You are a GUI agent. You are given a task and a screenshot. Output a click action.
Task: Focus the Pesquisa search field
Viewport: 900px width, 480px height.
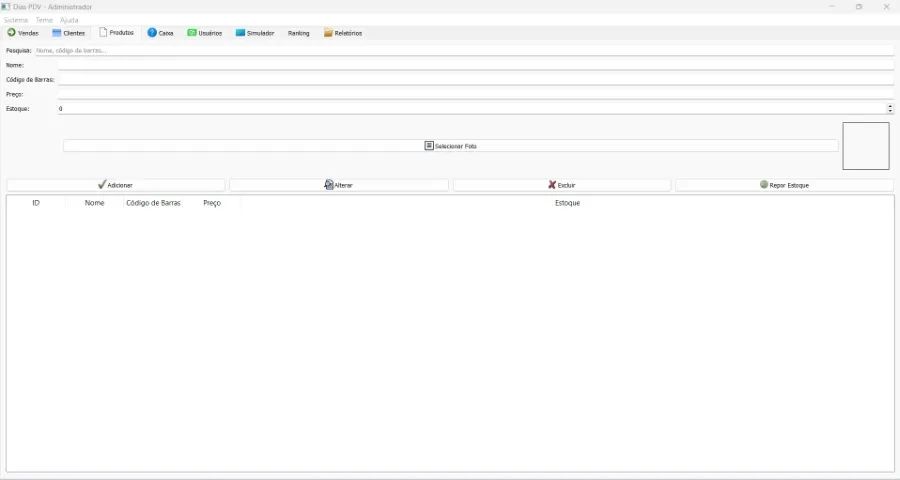pos(463,50)
